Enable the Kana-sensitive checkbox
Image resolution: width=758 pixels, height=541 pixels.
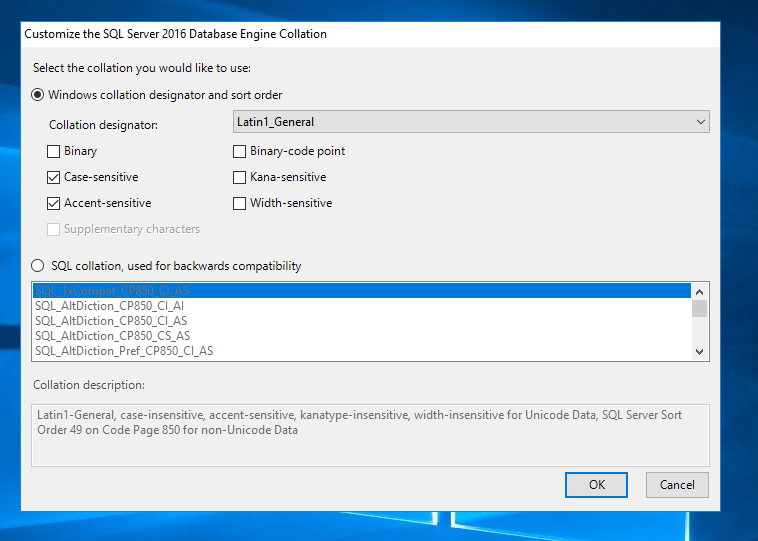click(239, 177)
